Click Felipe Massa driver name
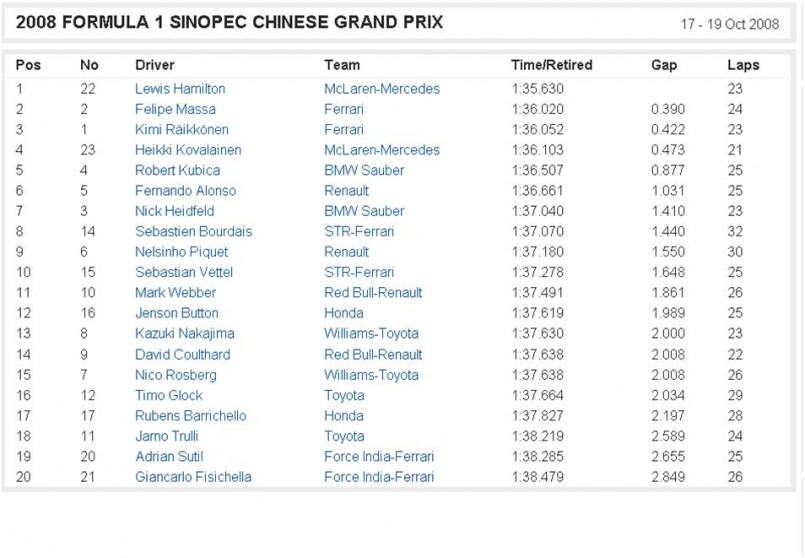The height and width of the screenshot is (558, 805). 175,109
